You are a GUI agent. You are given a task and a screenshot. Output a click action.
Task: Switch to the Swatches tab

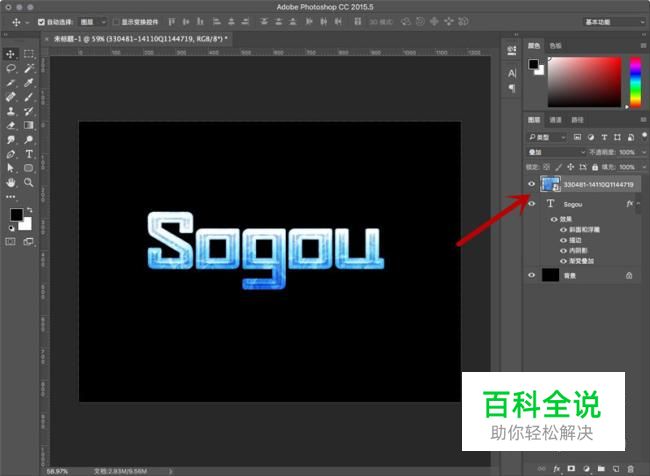coord(555,46)
